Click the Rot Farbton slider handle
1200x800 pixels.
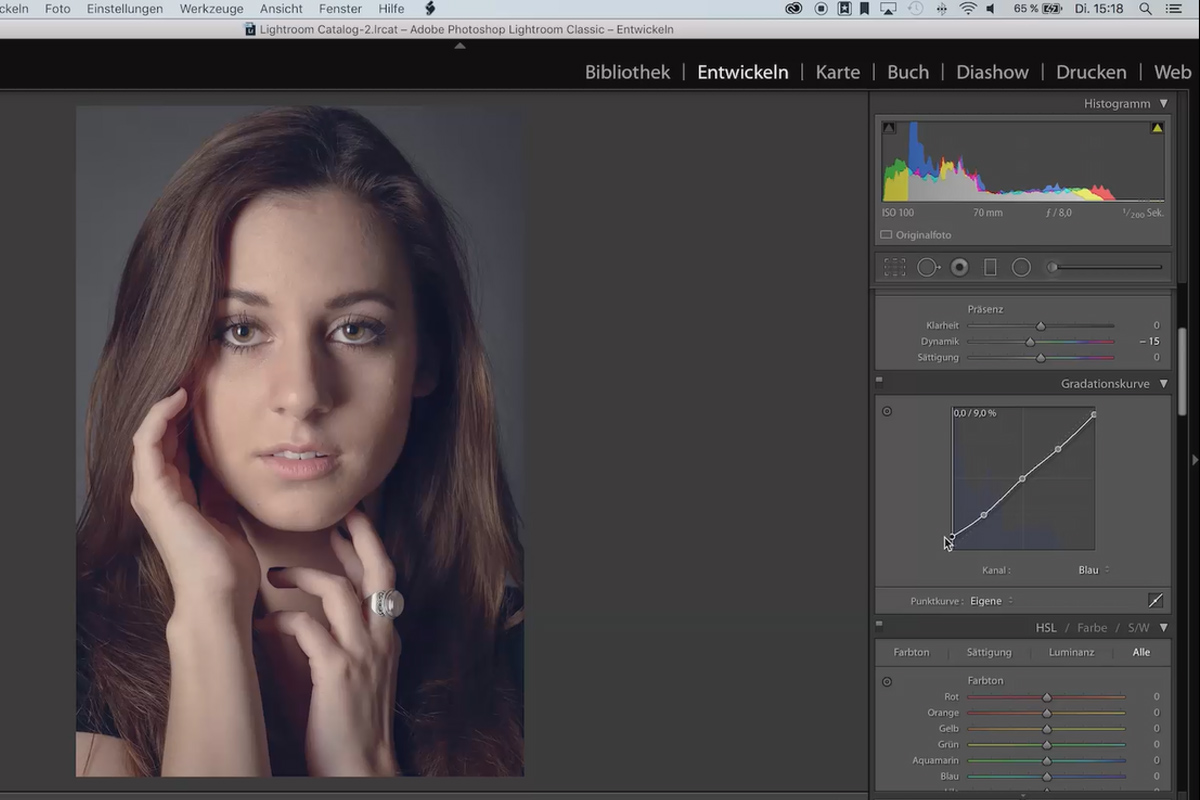coord(1047,697)
